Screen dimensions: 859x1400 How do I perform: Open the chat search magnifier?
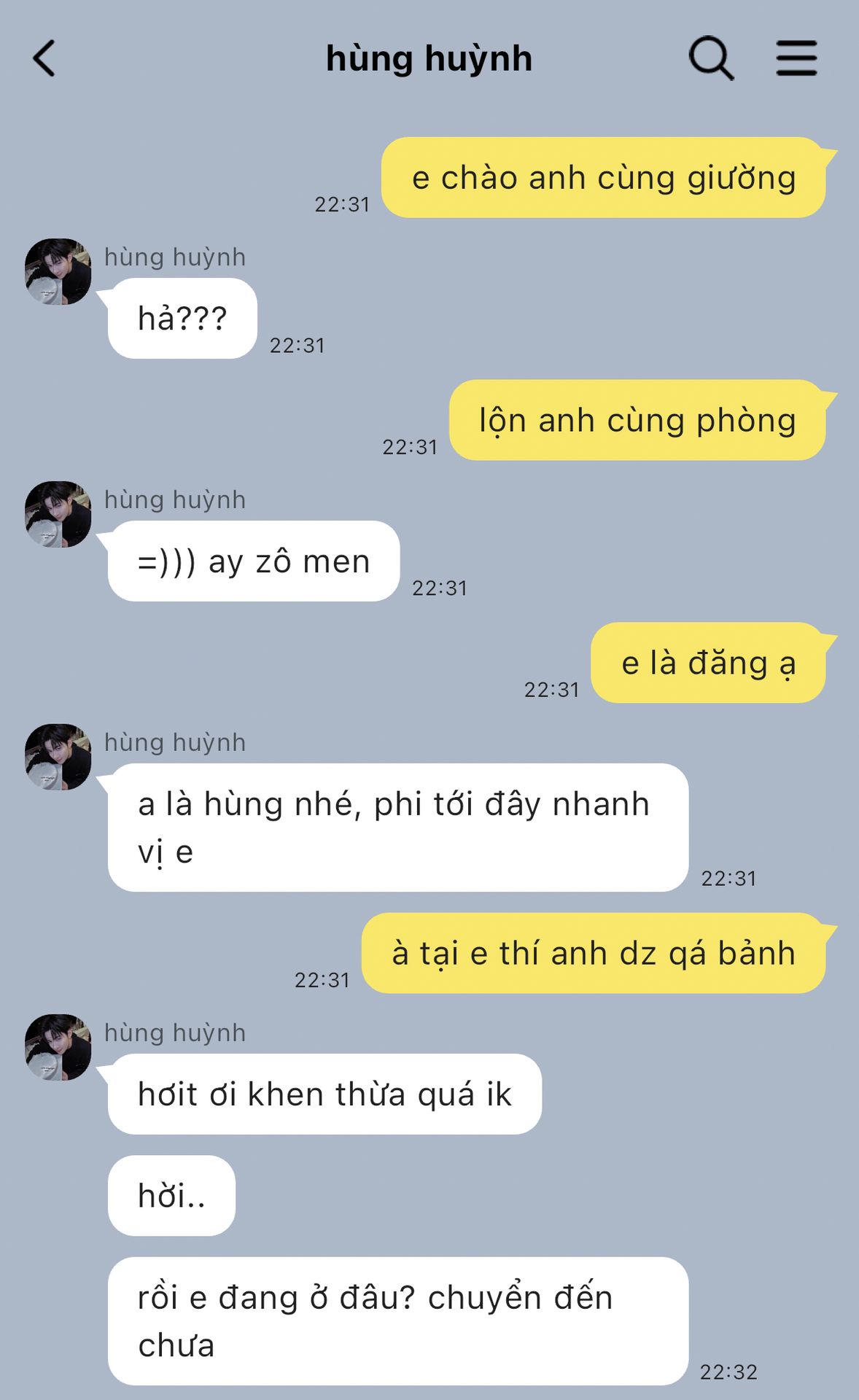coord(711,58)
